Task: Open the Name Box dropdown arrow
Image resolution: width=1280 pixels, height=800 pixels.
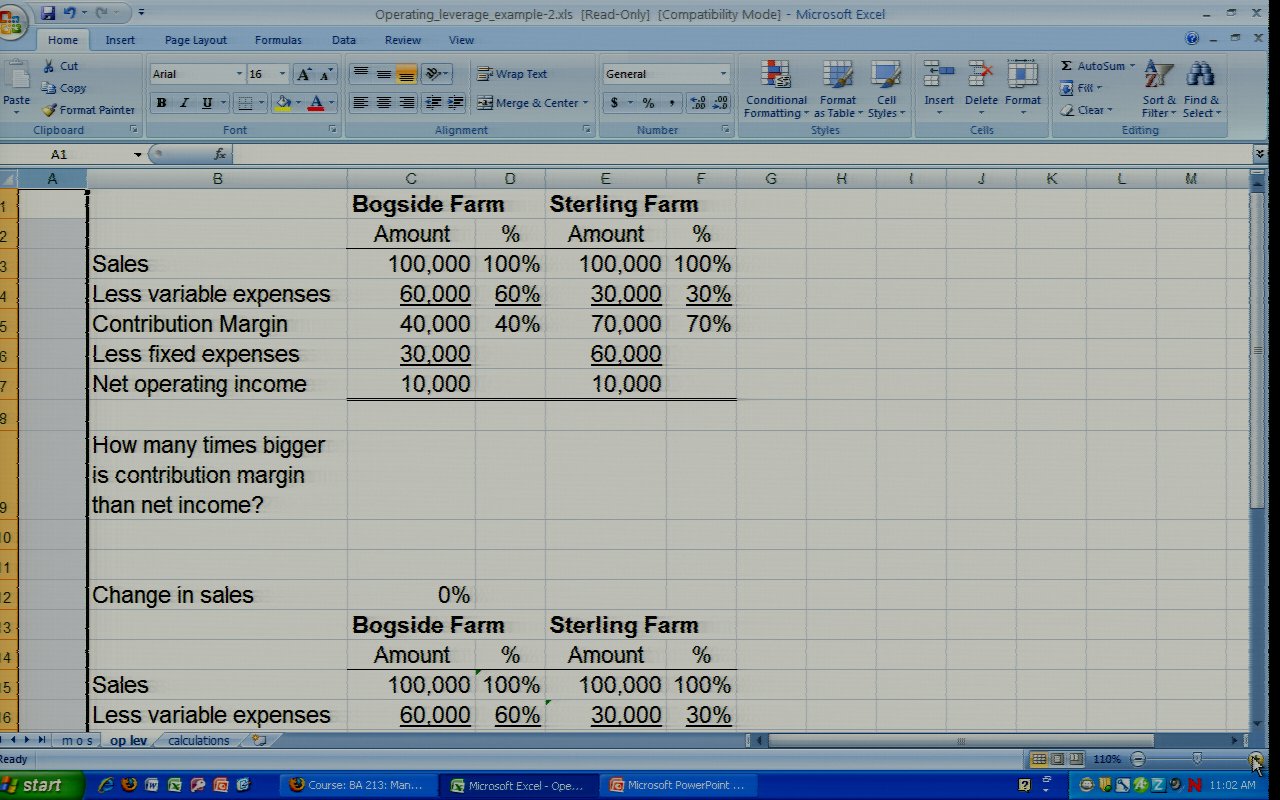Action: (138, 155)
